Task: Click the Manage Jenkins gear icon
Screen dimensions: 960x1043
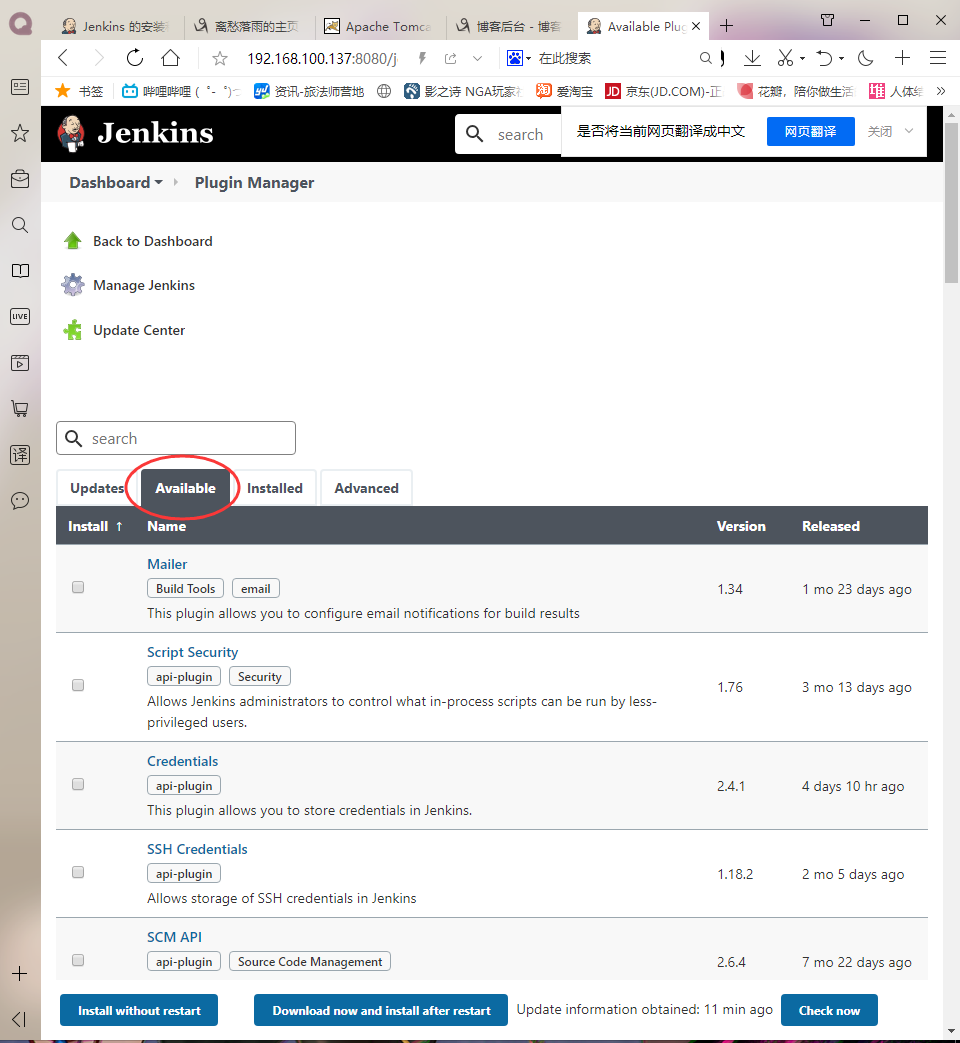Action: point(73,285)
